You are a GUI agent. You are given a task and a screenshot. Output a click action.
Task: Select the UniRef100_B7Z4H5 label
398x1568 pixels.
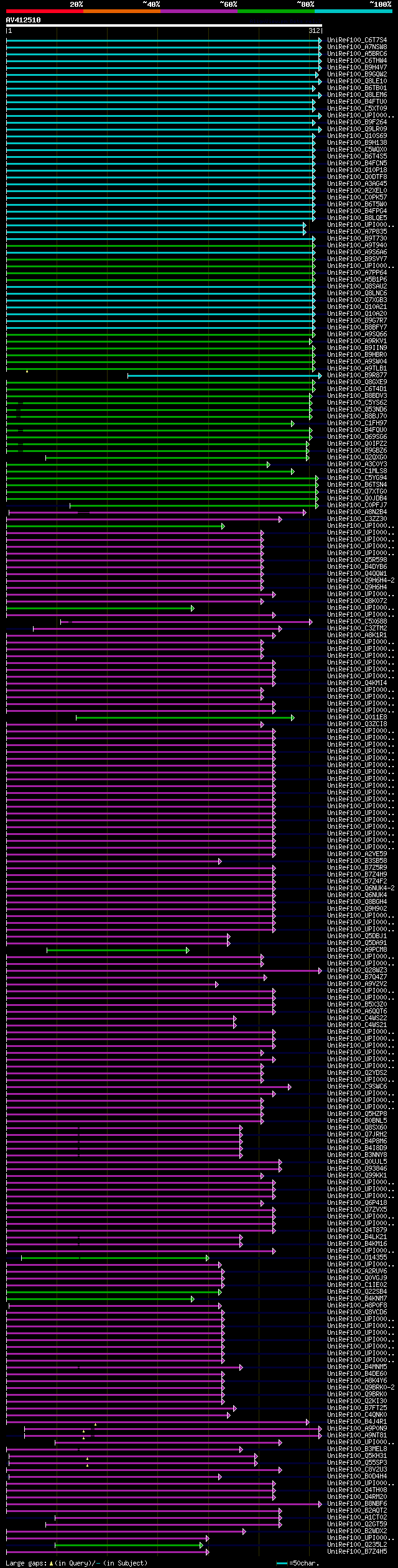[357, 1552]
